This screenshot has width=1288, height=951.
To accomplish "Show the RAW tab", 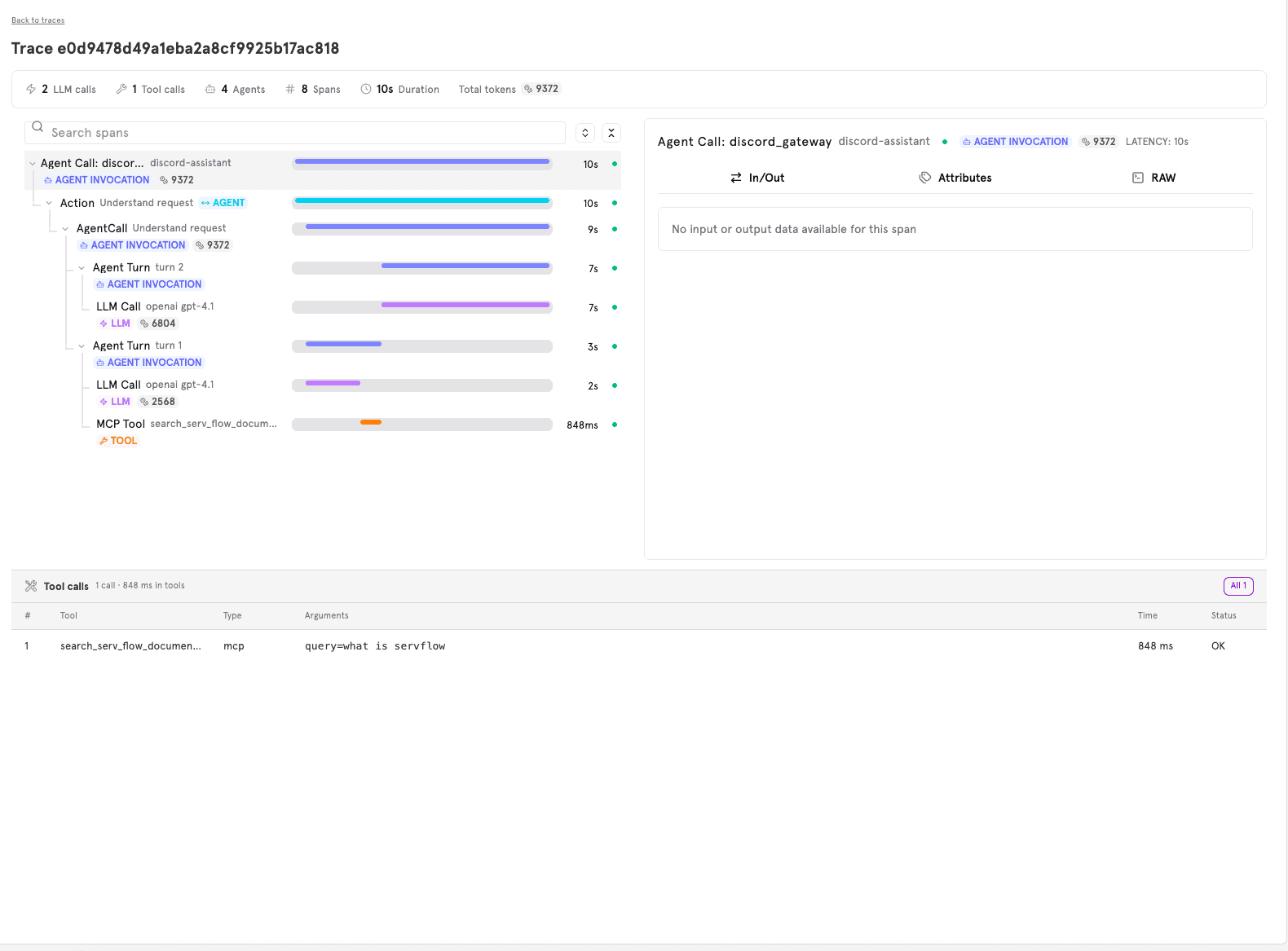I will pyautogui.click(x=1154, y=178).
